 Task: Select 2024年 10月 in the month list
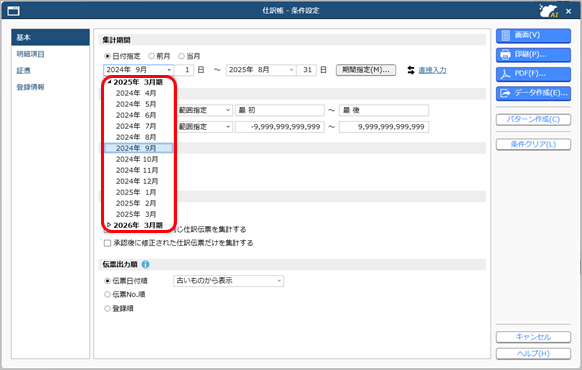(x=138, y=159)
